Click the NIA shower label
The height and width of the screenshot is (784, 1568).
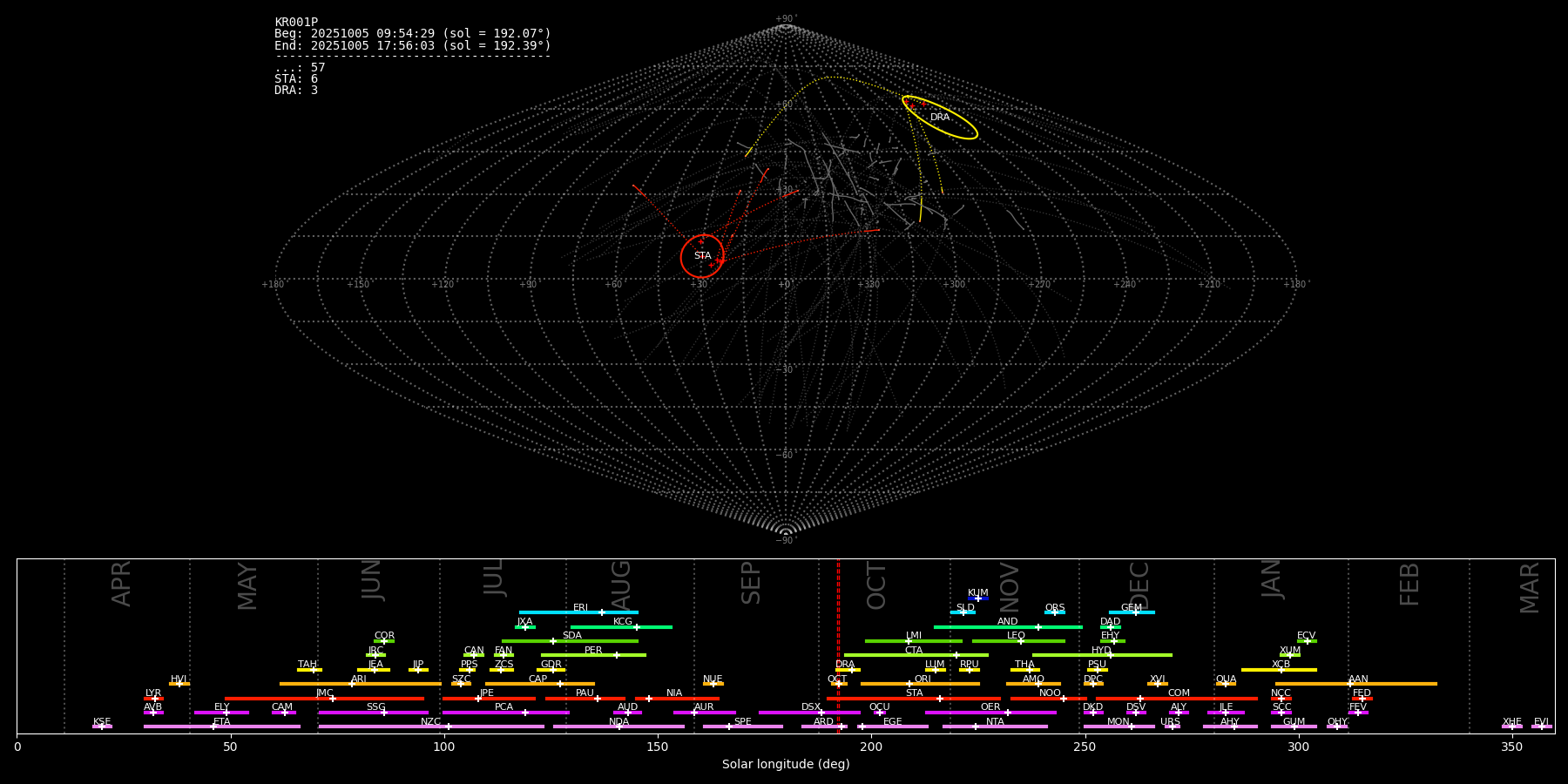tap(674, 693)
